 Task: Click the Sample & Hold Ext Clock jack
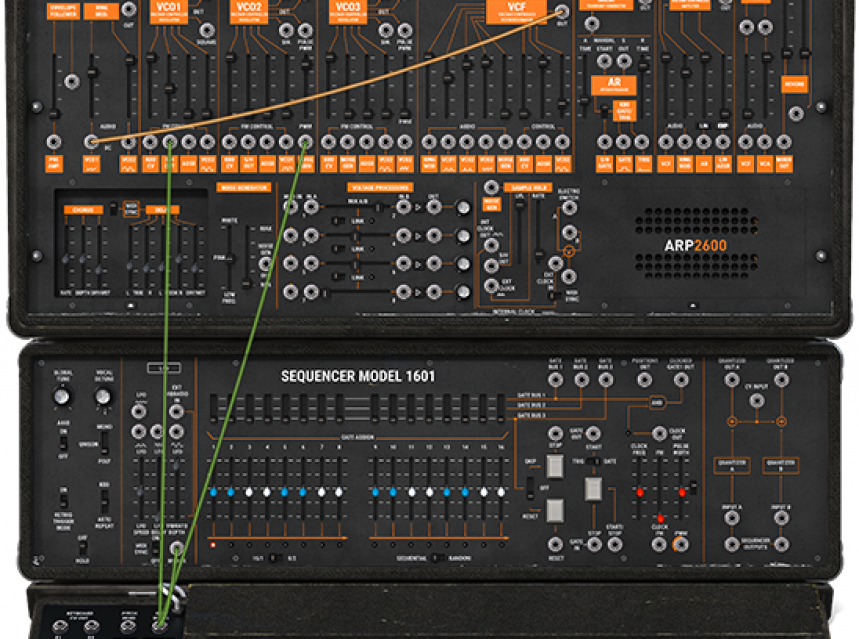pyautogui.click(x=491, y=286)
